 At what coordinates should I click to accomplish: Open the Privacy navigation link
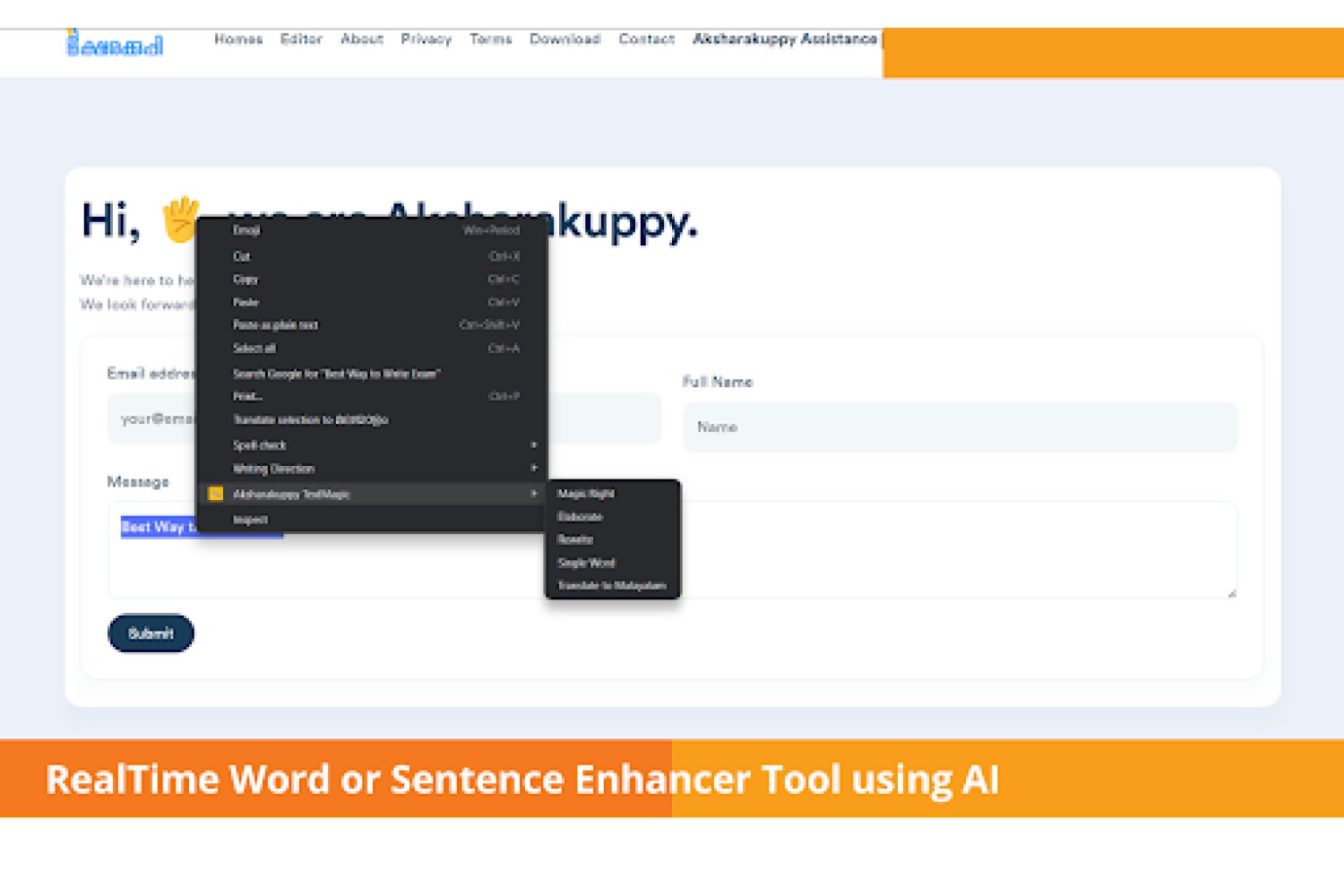coord(426,39)
